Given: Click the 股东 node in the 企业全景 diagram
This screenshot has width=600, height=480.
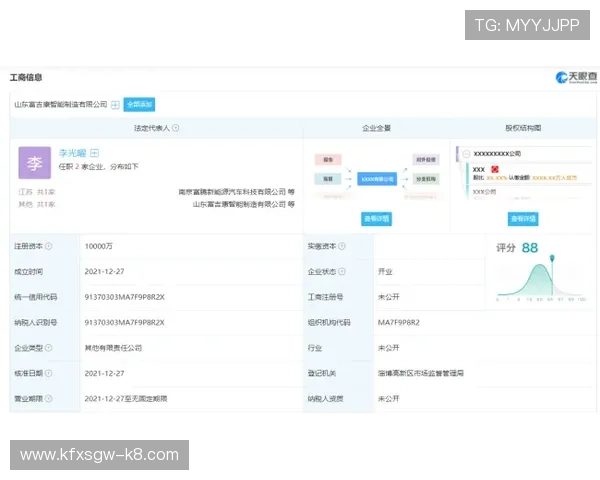Looking at the screenshot, I should pos(328,159).
